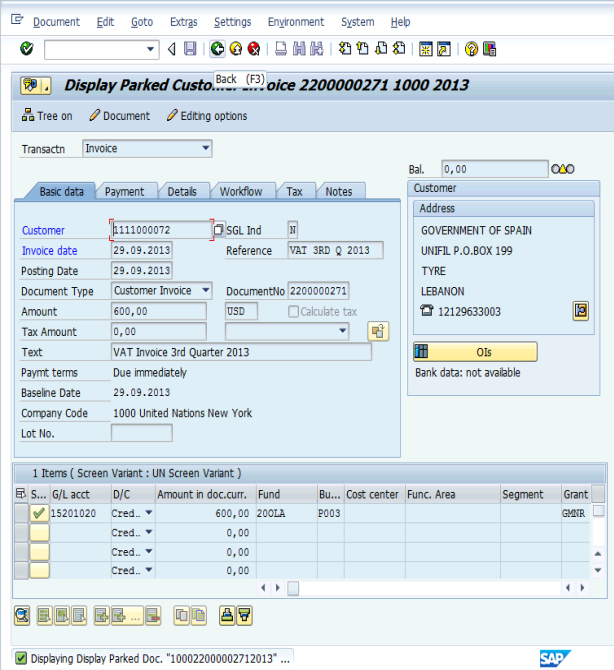The height and width of the screenshot is (670, 614).
Task: Open the D/C dropdown in first item row
Action: pyautogui.click(x=149, y=512)
